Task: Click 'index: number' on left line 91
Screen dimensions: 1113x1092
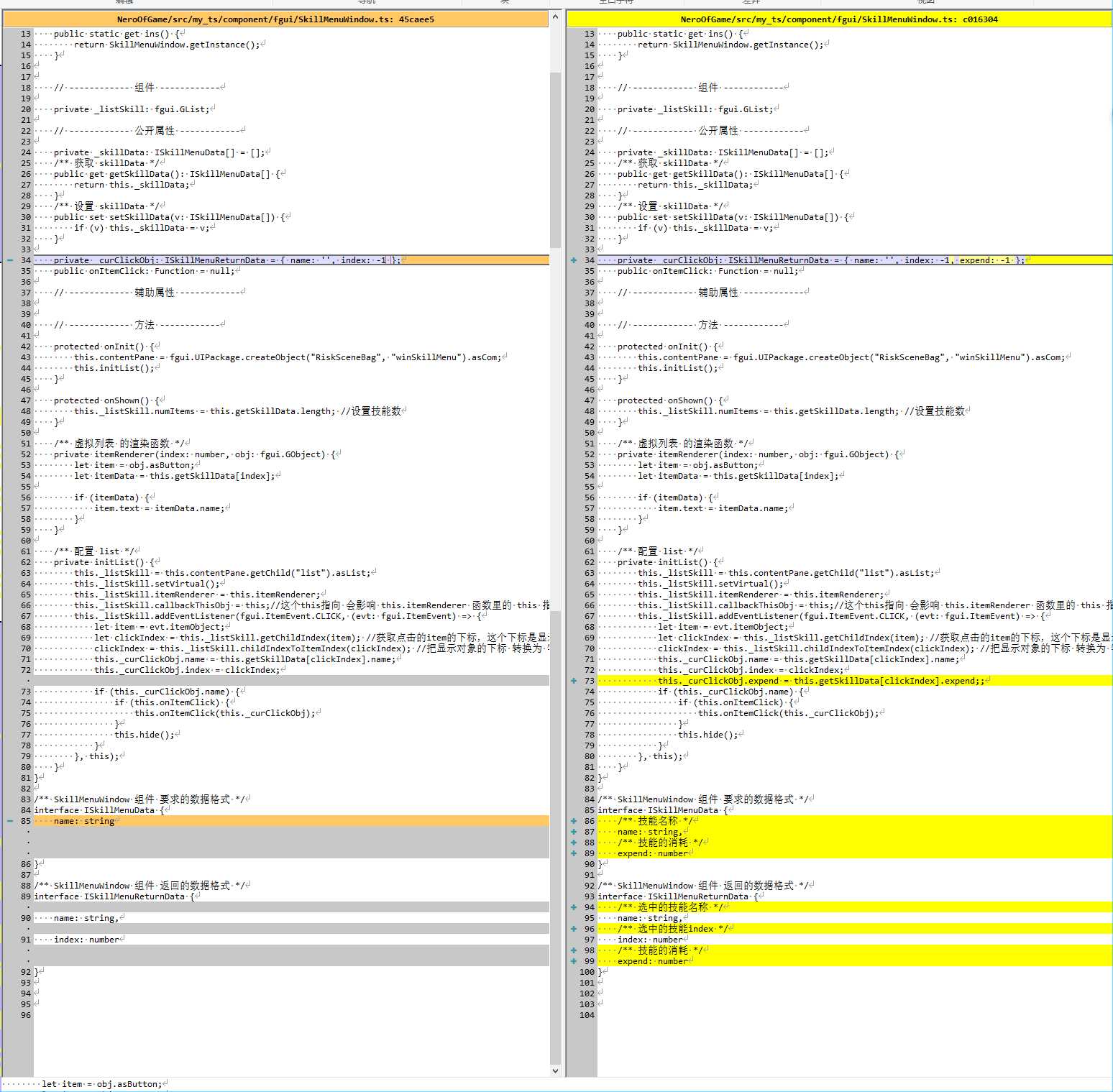Action: coord(86,940)
